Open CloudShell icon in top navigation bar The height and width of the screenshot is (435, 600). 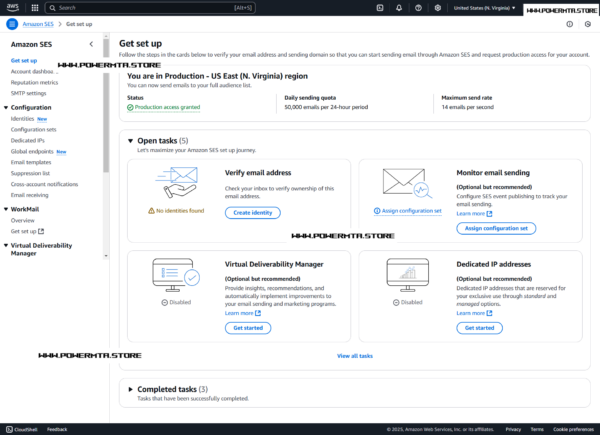(x=380, y=8)
